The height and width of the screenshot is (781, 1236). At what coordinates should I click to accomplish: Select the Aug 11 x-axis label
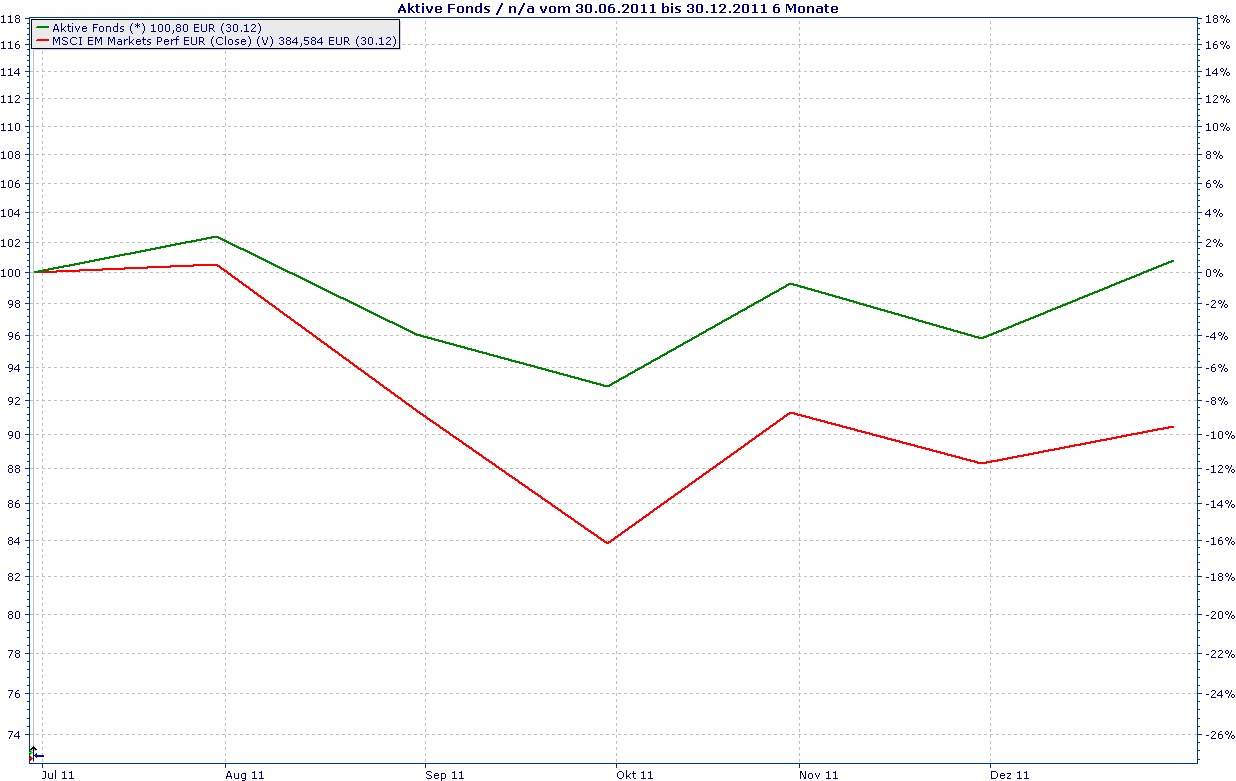(x=247, y=774)
